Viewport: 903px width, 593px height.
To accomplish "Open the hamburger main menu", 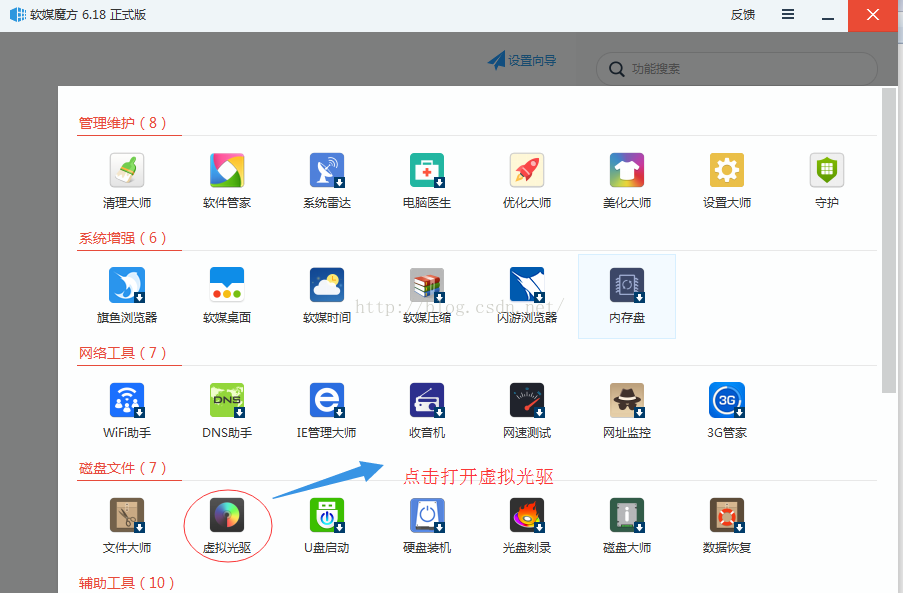I will (x=788, y=14).
